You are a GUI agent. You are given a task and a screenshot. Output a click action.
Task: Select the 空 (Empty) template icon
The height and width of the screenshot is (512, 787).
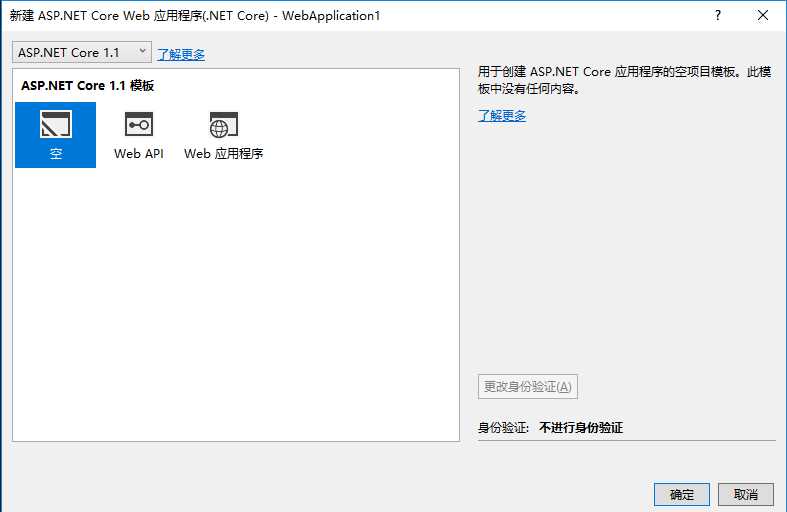[55, 135]
